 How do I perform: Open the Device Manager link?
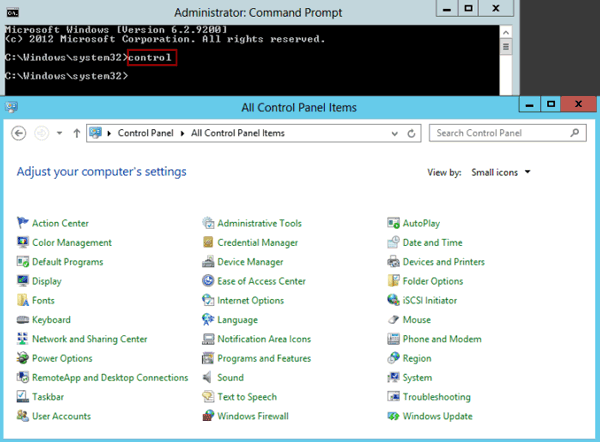point(250,262)
